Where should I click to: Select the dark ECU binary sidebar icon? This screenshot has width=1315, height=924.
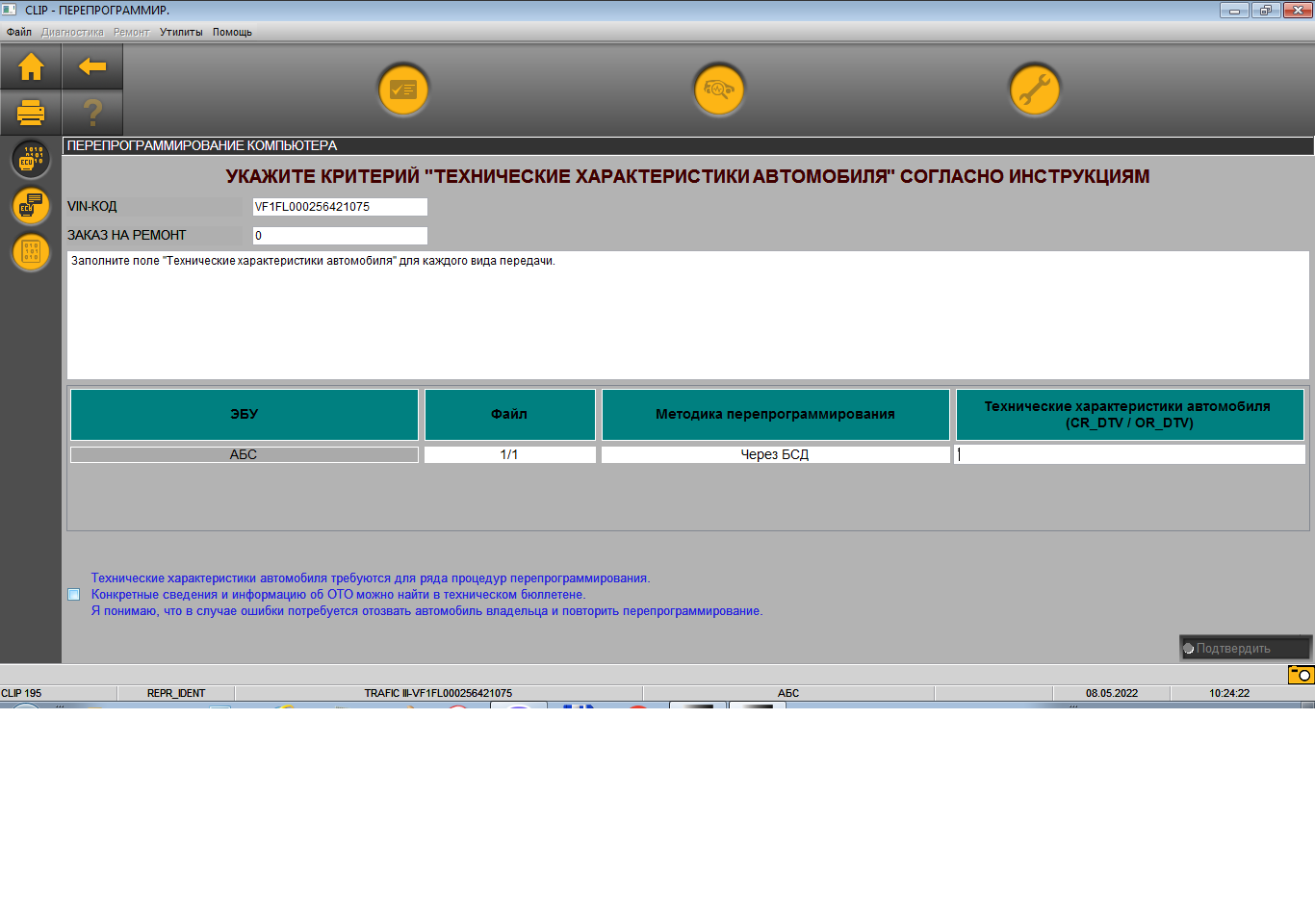pos(31,159)
